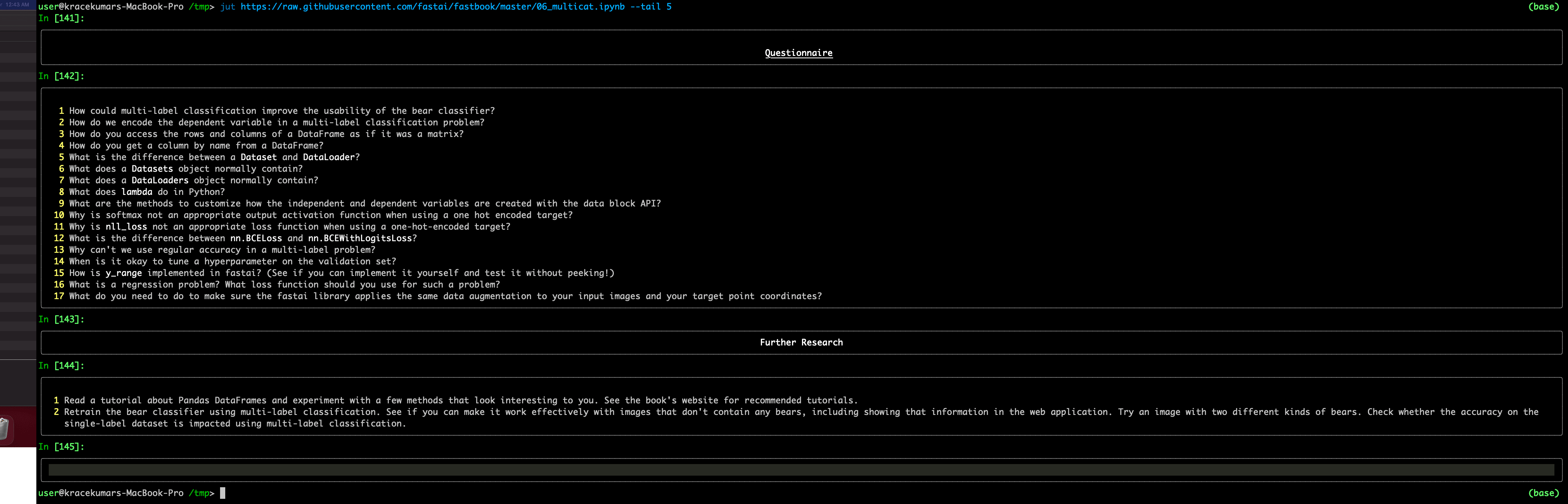Click 'nn.BCEWithLogitsLoss' in question 12
This screenshot has width=1568, height=504.
[360, 238]
